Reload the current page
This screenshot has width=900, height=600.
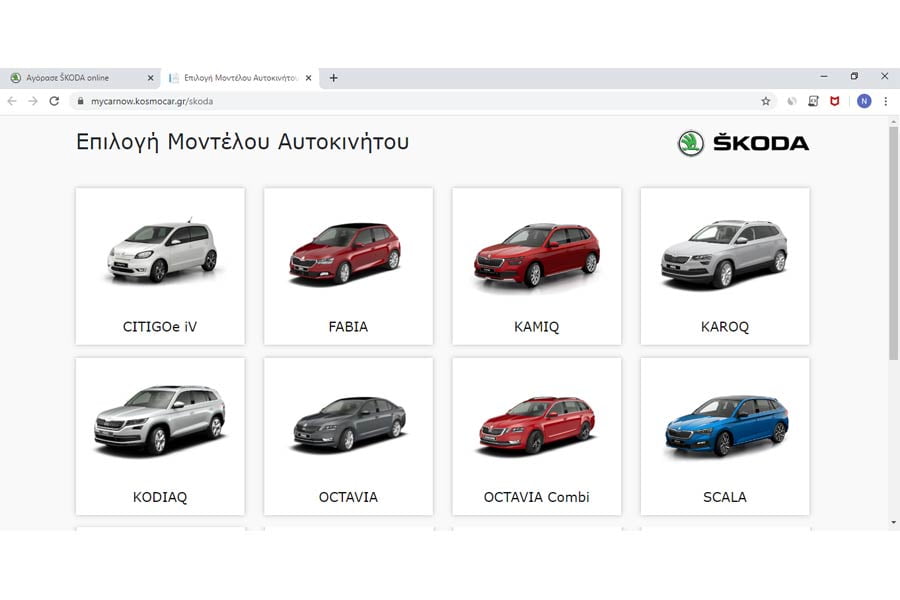(56, 101)
